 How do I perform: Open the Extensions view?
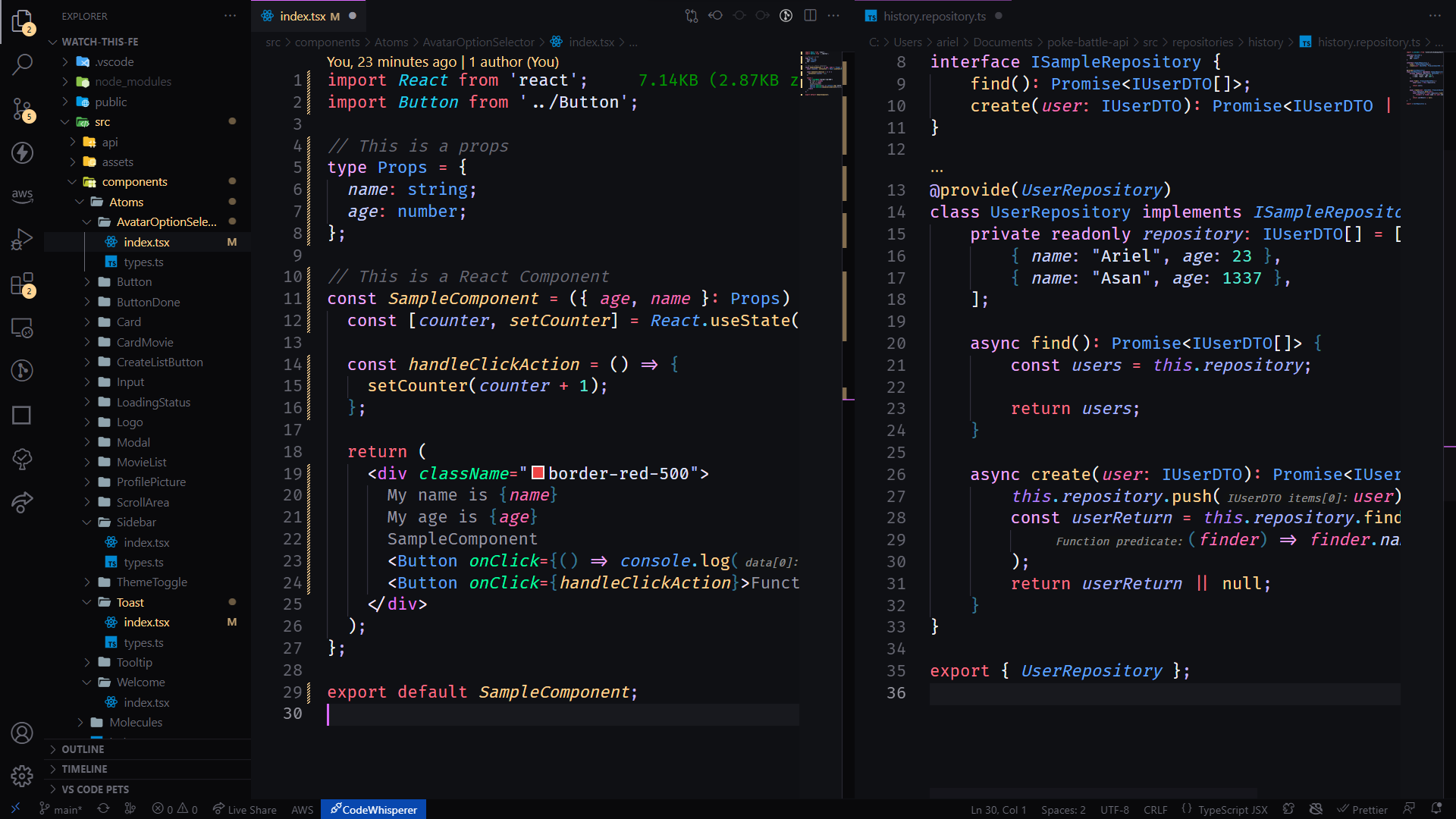[x=22, y=284]
